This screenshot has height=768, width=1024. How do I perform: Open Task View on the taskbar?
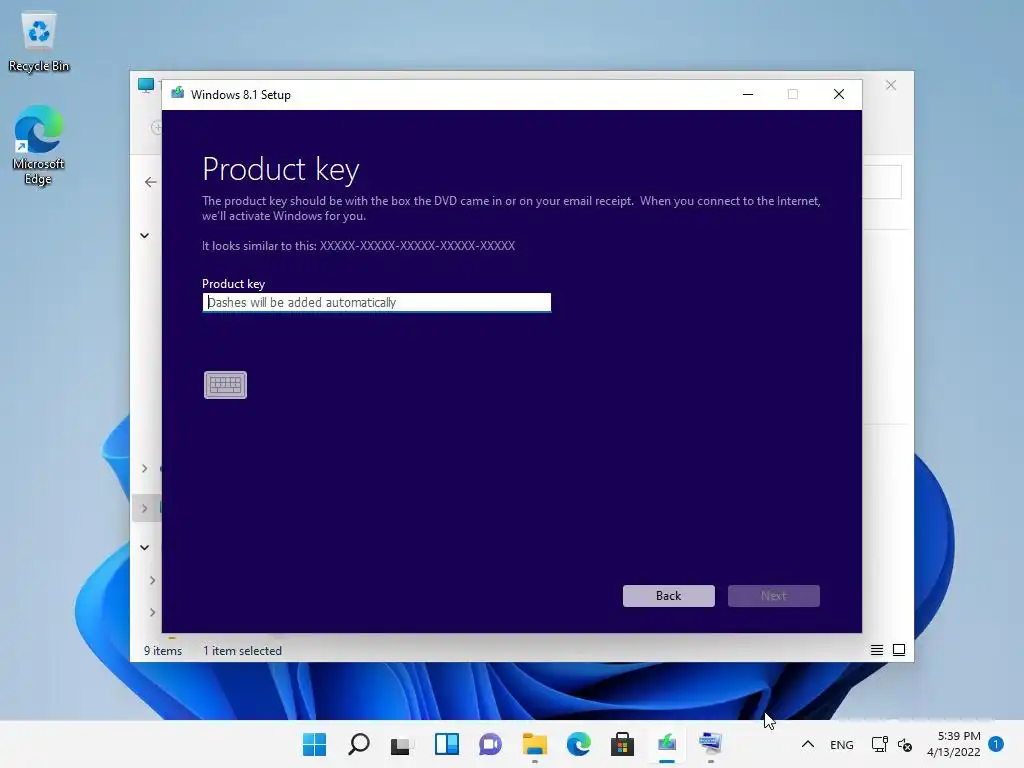pyautogui.click(x=402, y=744)
